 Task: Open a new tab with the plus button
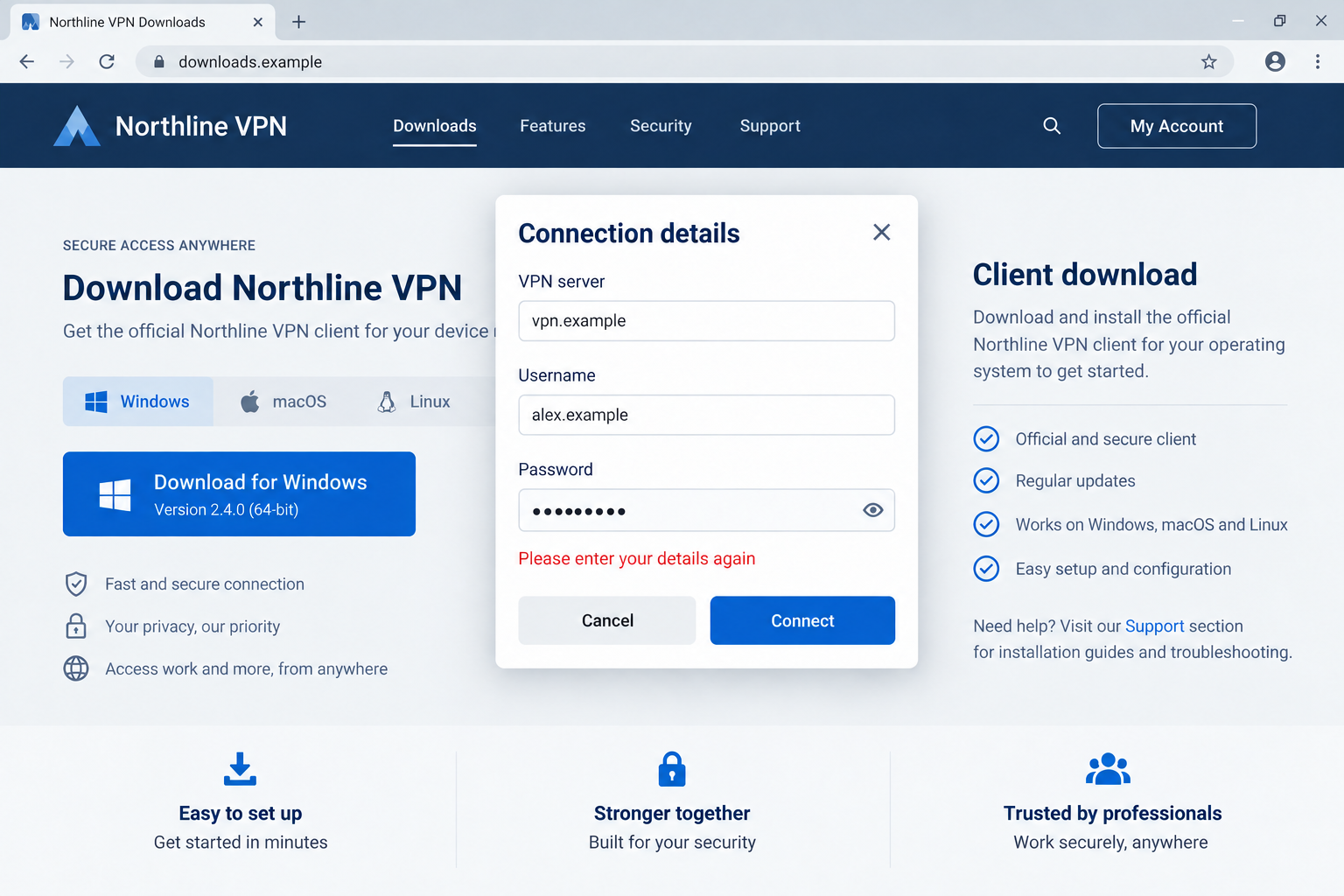point(299,22)
